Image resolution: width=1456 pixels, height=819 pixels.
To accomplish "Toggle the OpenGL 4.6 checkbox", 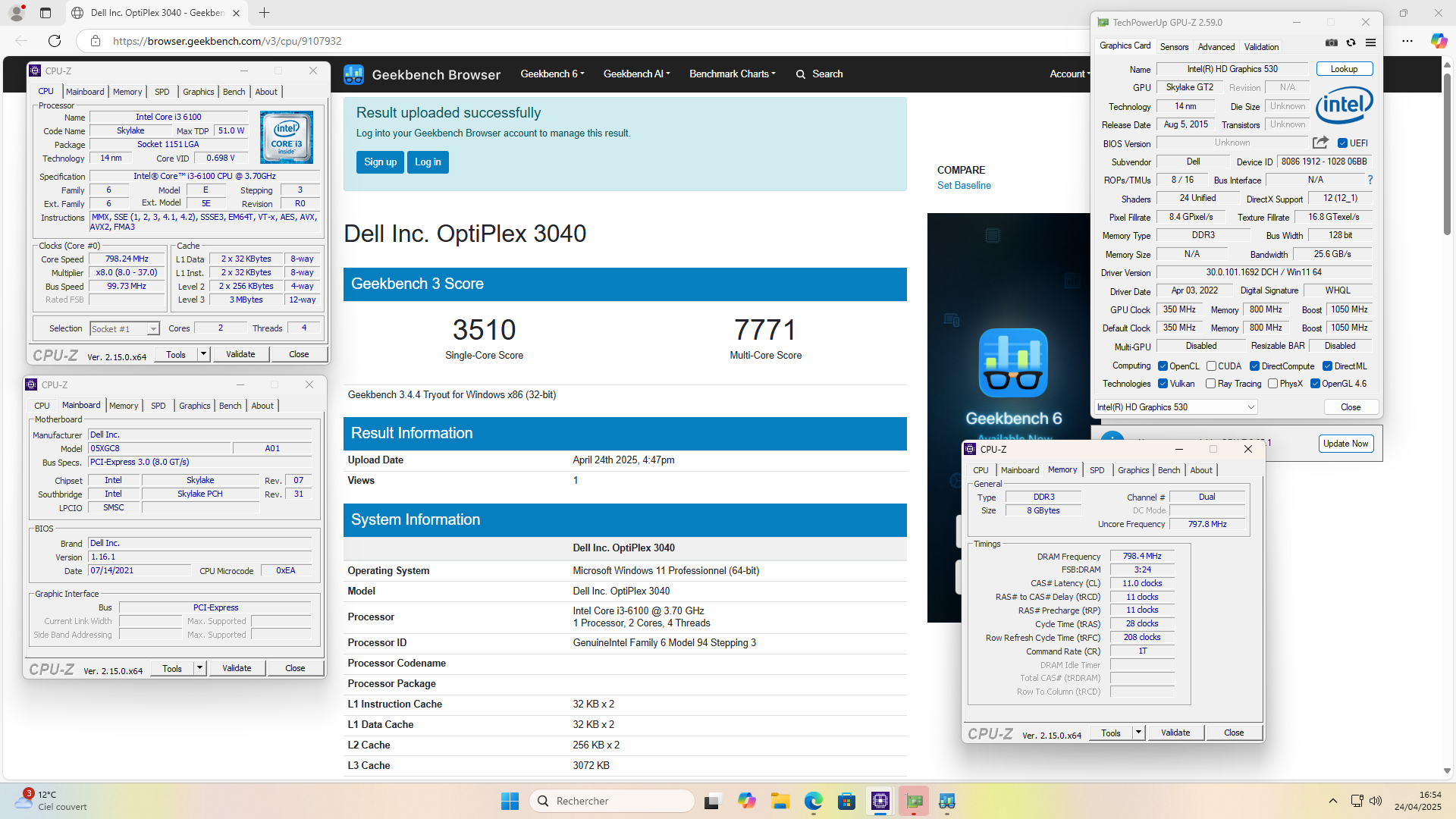I will click(x=1315, y=384).
